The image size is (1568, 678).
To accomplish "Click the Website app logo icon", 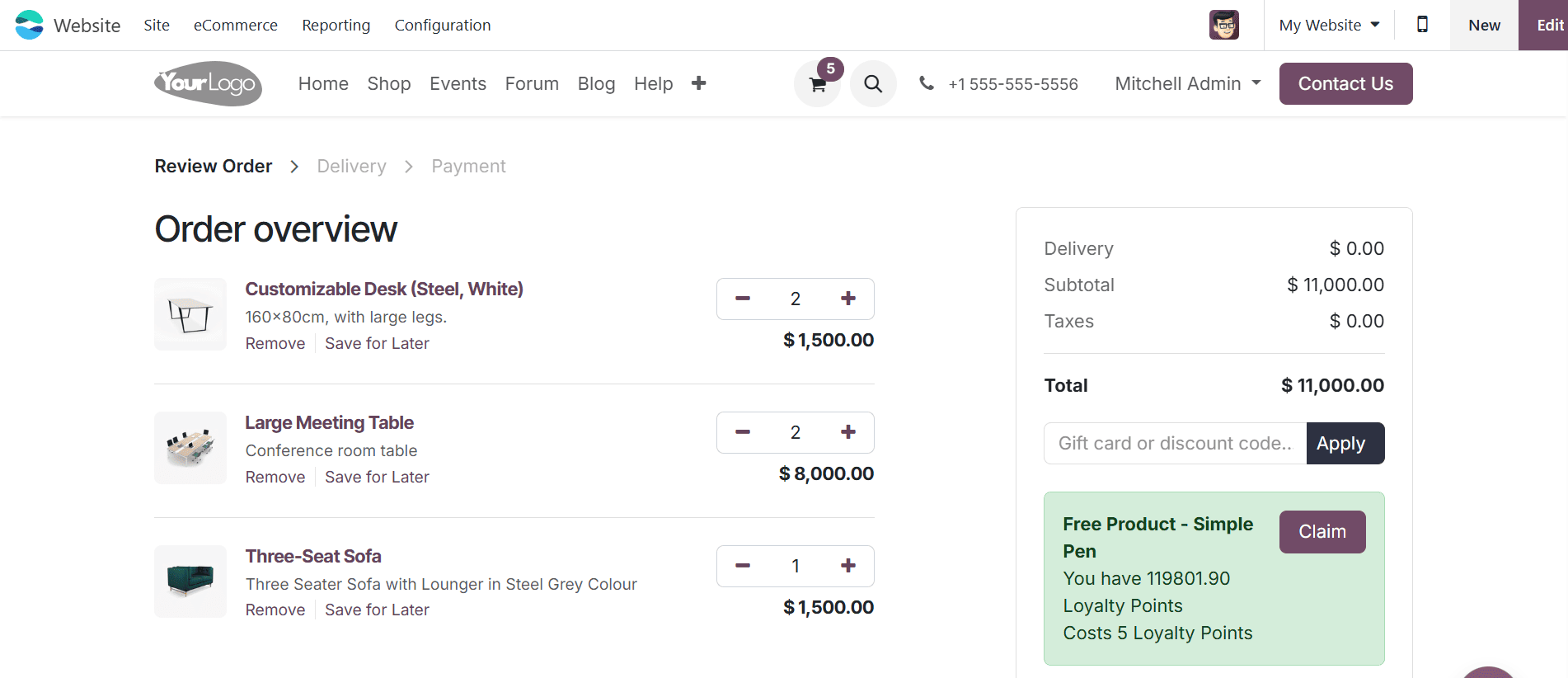I will 28,25.
